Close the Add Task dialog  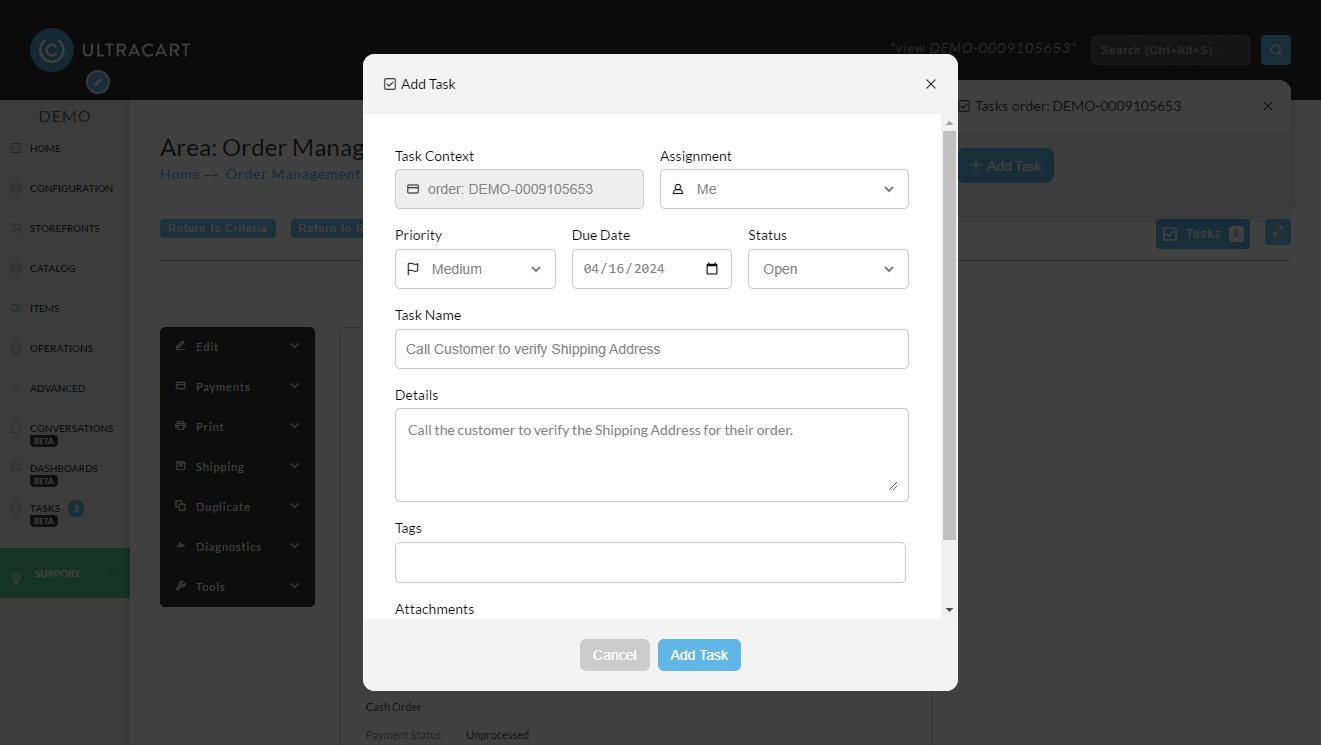click(x=931, y=84)
